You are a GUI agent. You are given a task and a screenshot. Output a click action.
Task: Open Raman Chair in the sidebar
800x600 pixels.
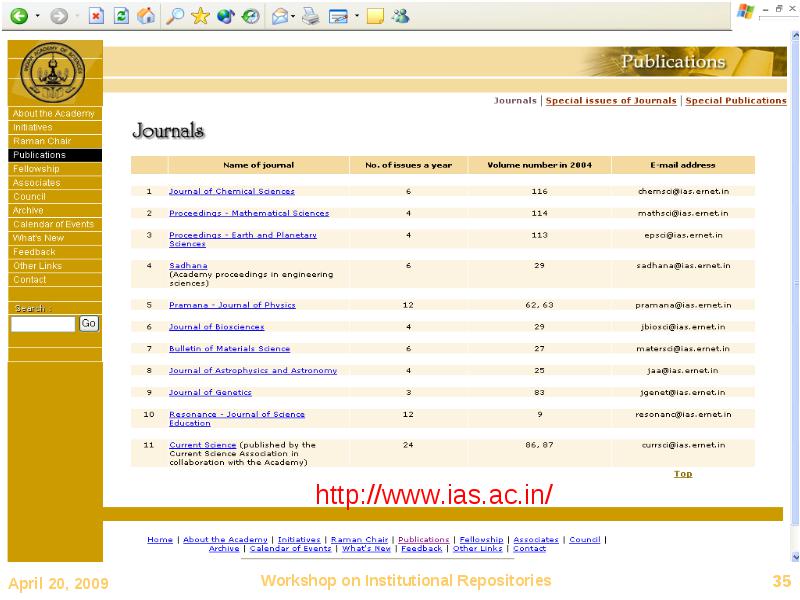(x=42, y=141)
